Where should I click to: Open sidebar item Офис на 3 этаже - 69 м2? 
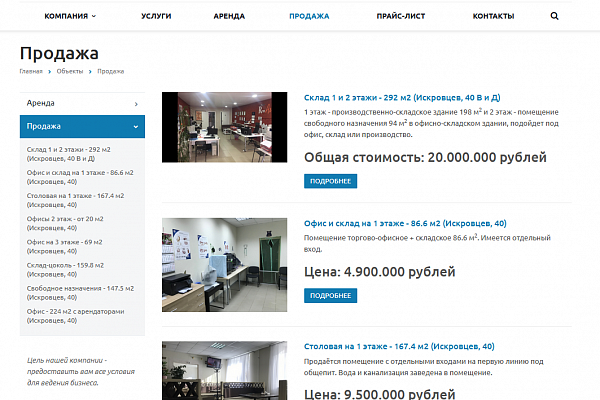(64, 247)
